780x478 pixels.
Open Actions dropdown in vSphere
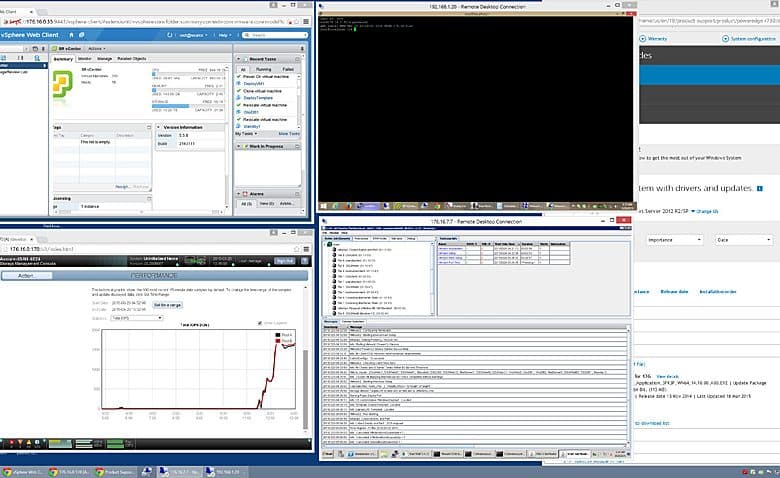point(97,49)
